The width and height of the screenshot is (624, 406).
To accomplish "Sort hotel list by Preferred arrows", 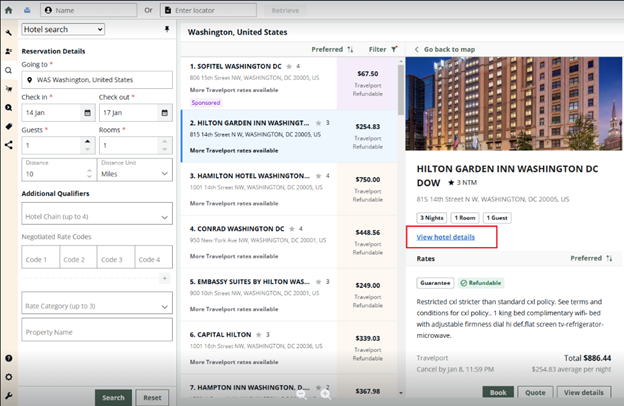I will click(350, 49).
